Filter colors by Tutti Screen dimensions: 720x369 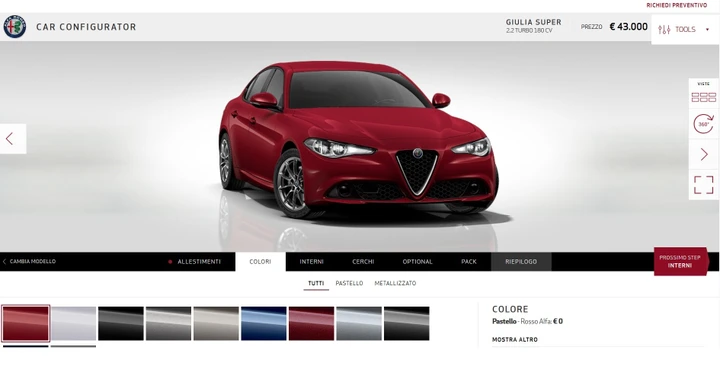click(x=316, y=283)
